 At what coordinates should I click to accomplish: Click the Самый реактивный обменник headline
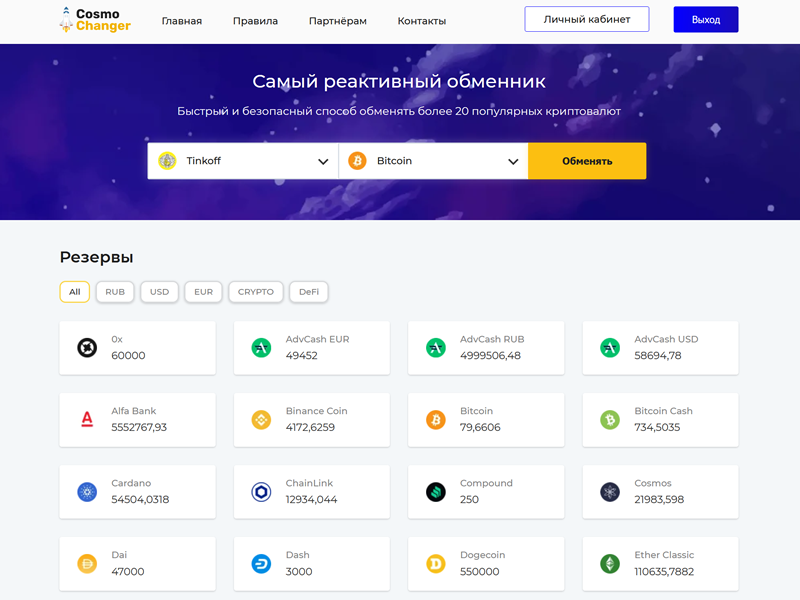[x=399, y=81]
